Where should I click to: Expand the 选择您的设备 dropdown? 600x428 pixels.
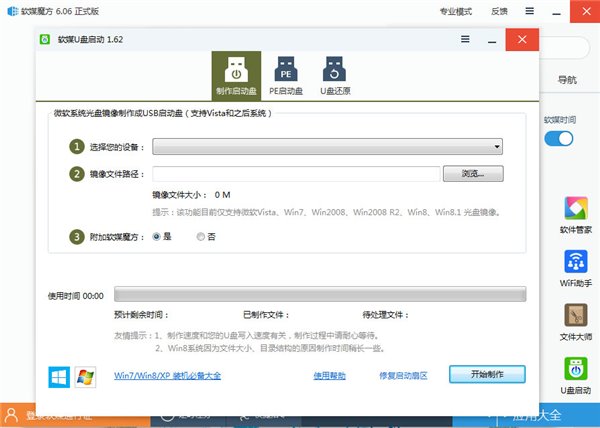click(327, 147)
